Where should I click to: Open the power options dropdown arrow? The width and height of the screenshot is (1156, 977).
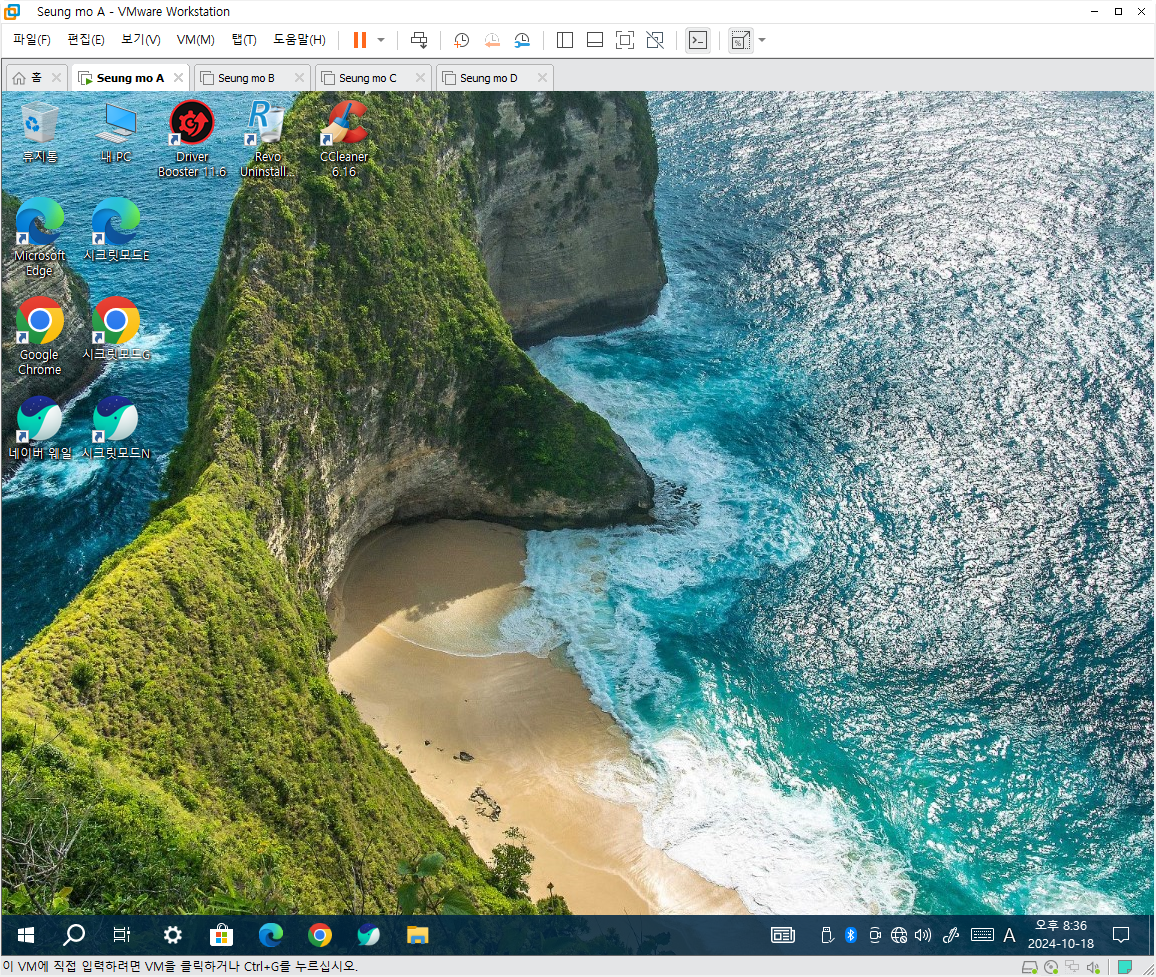[381, 40]
